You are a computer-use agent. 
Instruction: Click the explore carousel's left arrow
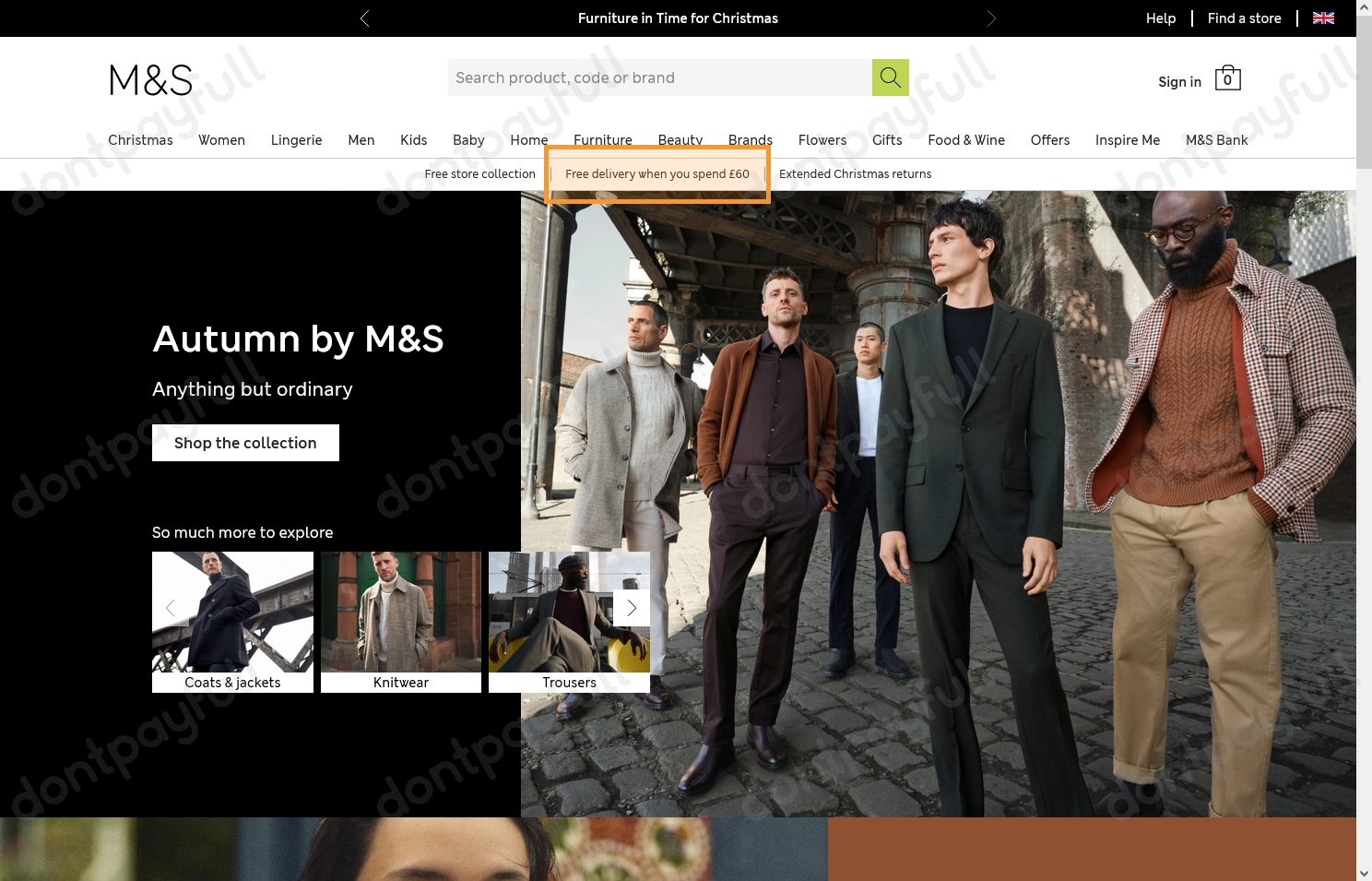pyautogui.click(x=171, y=608)
